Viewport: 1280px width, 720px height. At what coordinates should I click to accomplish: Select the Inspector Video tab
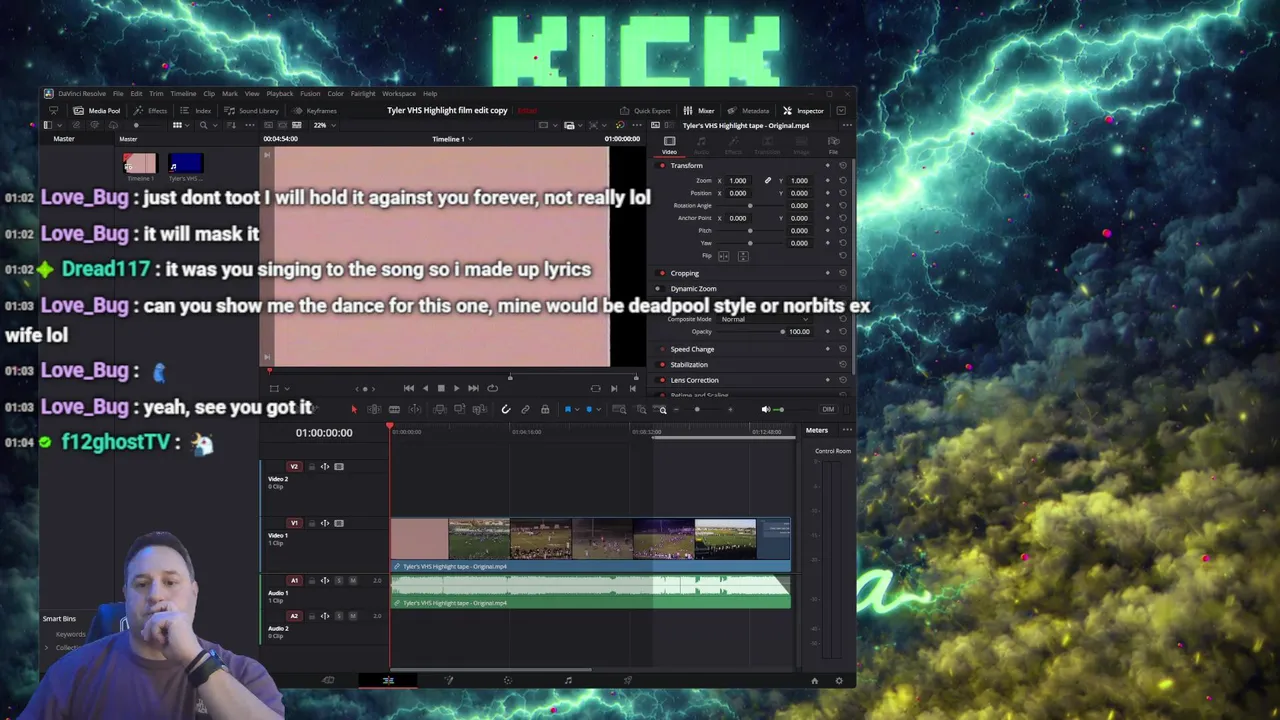tap(669, 145)
